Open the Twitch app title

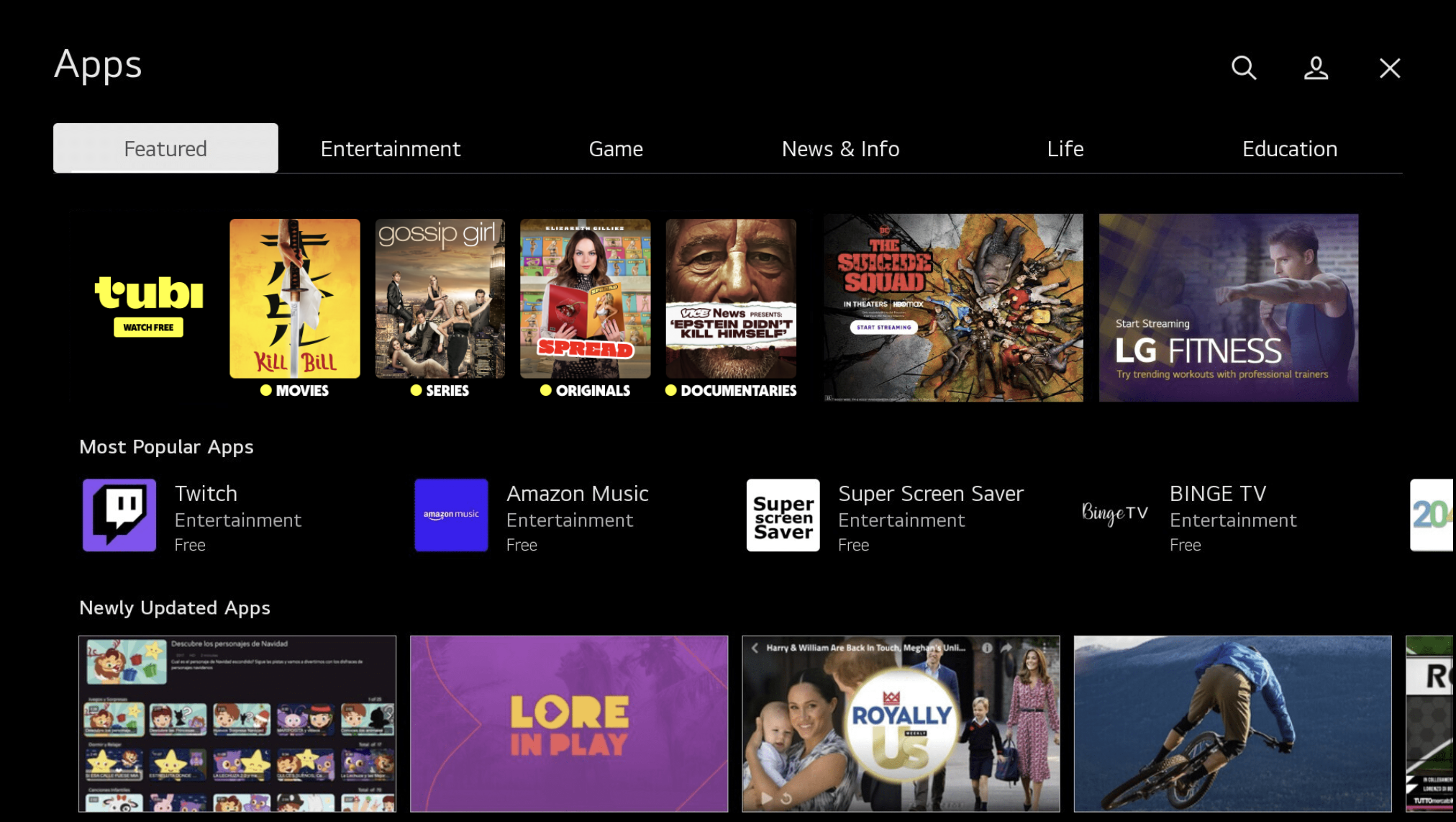click(x=206, y=493)
